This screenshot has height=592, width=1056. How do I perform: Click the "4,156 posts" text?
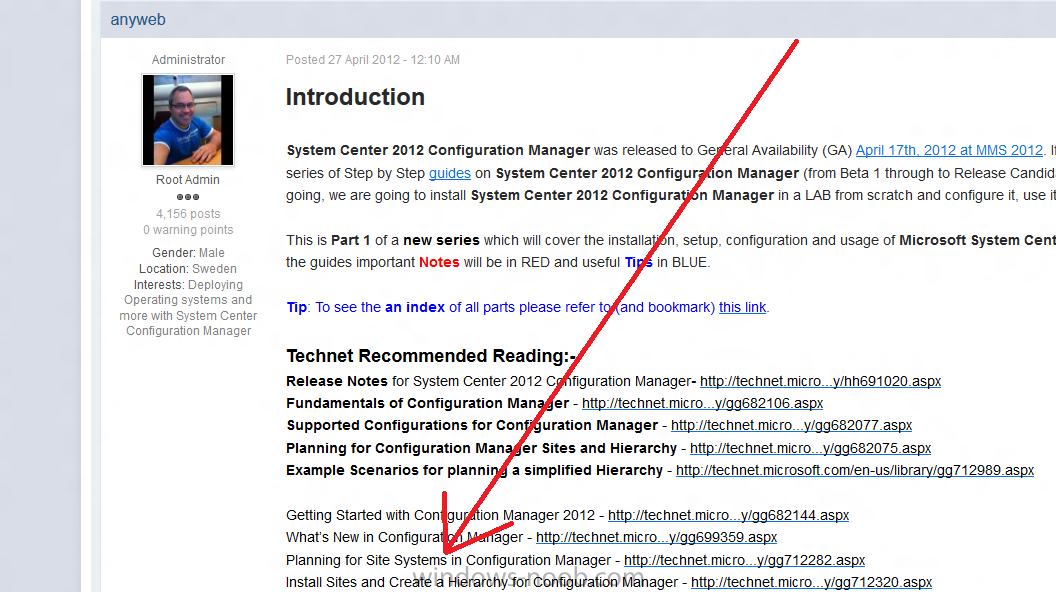[x=188, y=213]
